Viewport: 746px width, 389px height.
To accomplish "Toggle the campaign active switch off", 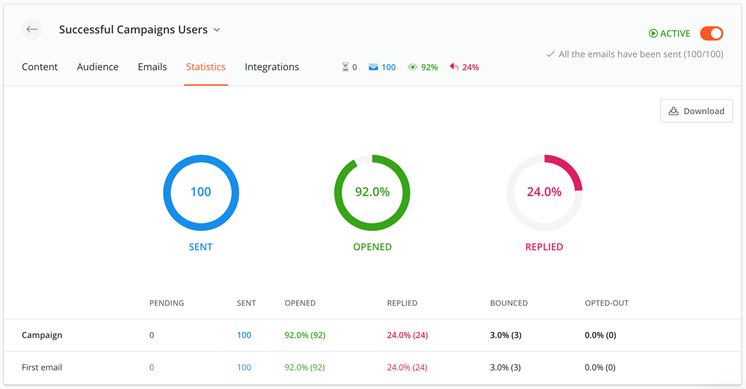I will point(711,33).
